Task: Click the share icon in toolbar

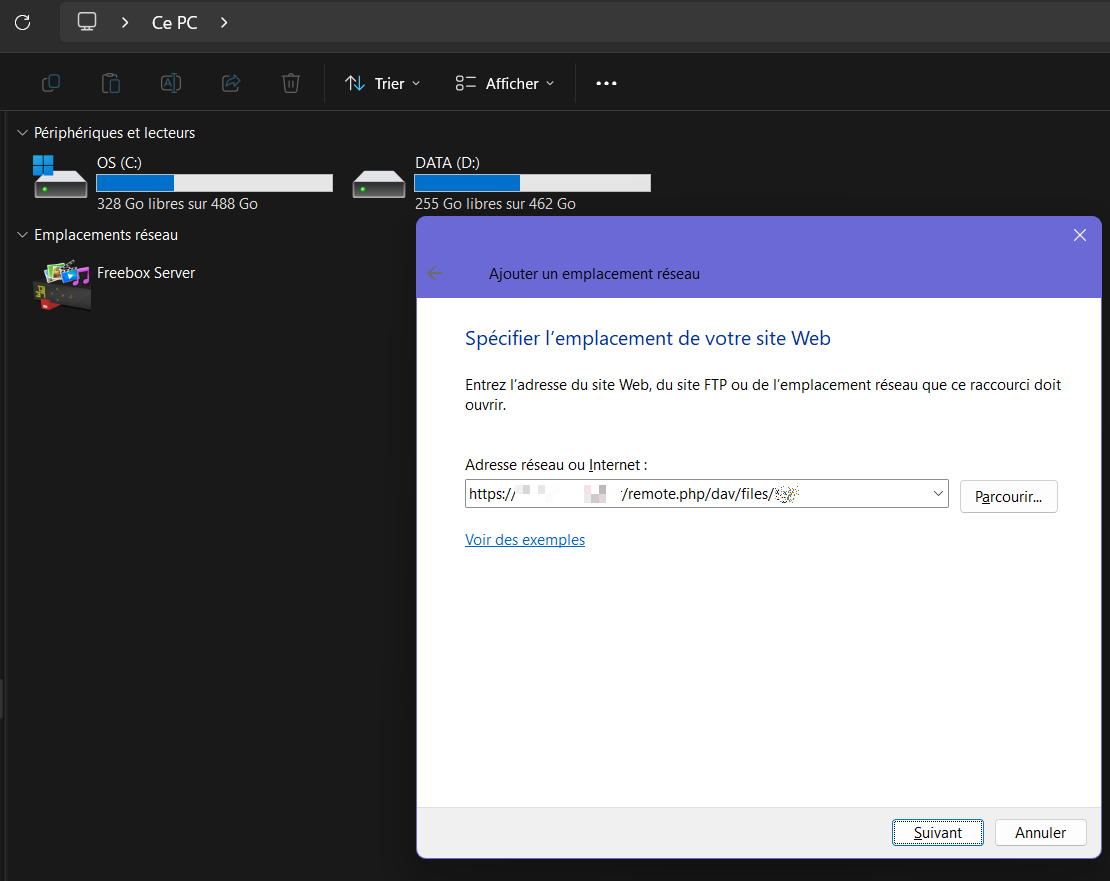Action: pyautogui.click(x=231, y=83)
